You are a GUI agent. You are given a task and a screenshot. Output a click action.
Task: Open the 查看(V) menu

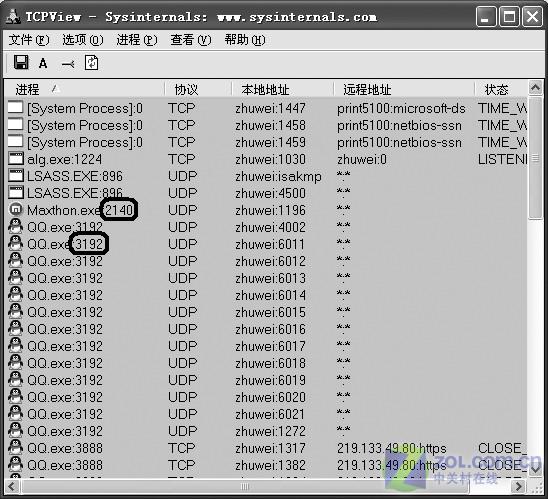tap(191, 40)
